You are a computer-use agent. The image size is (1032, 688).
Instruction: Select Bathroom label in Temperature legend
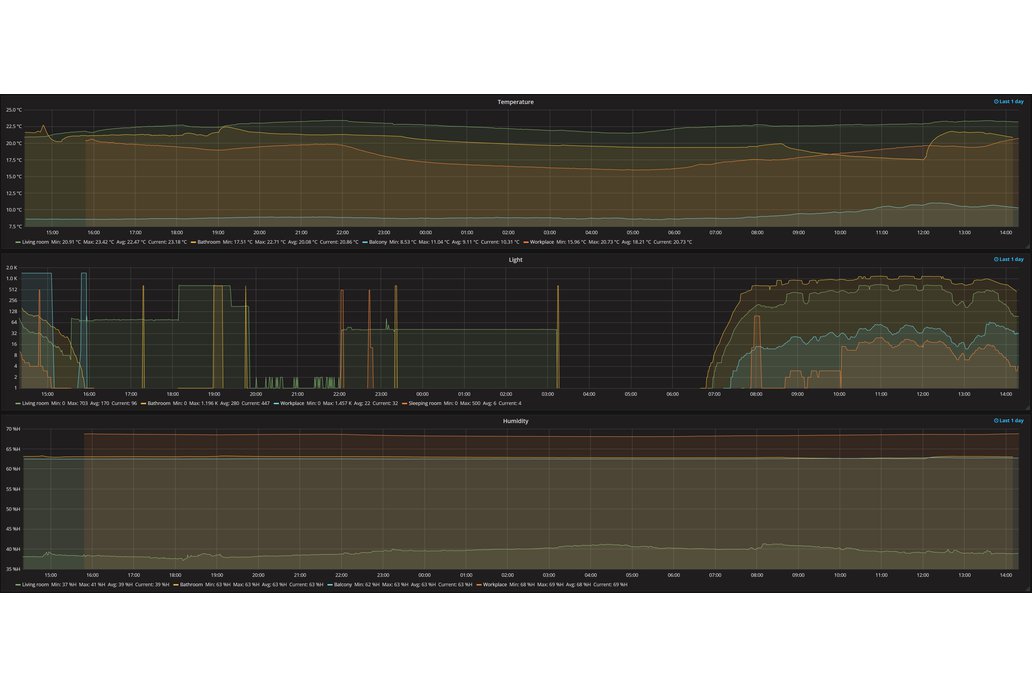[x=208, y=242]
